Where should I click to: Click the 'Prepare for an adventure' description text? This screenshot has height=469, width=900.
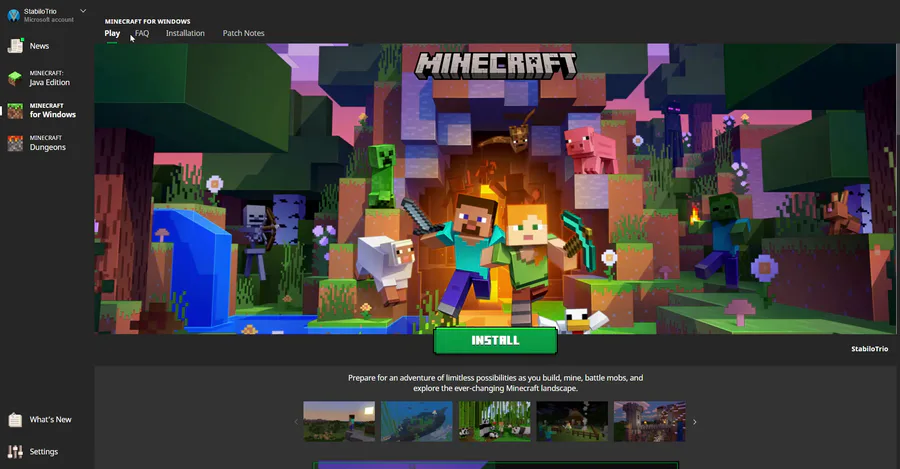495,383
